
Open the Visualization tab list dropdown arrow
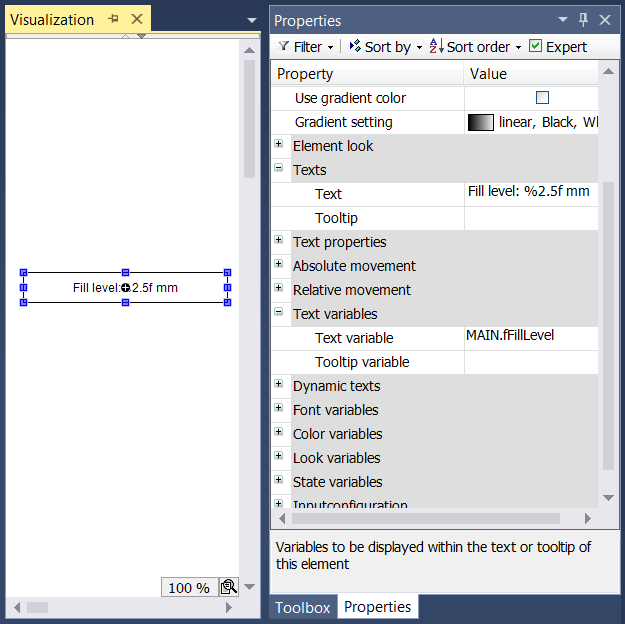(252, 20)
